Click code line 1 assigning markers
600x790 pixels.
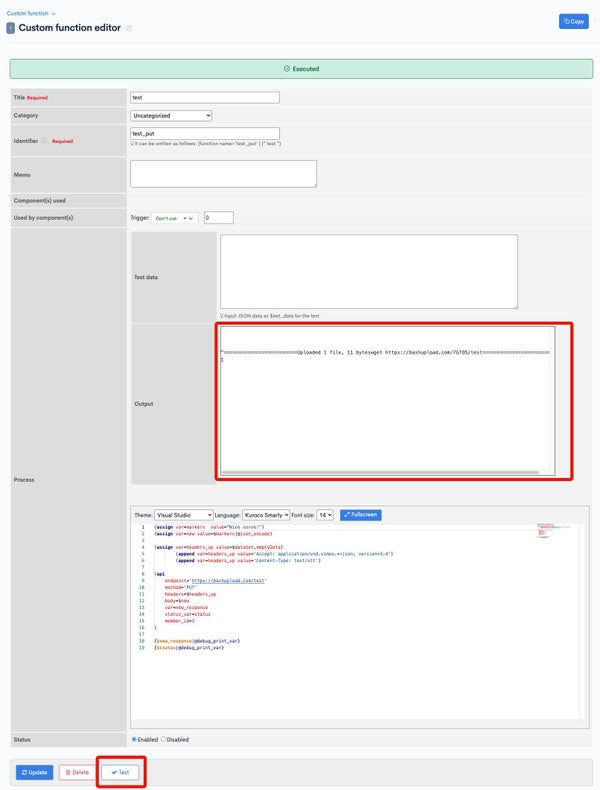coord(209,527)
